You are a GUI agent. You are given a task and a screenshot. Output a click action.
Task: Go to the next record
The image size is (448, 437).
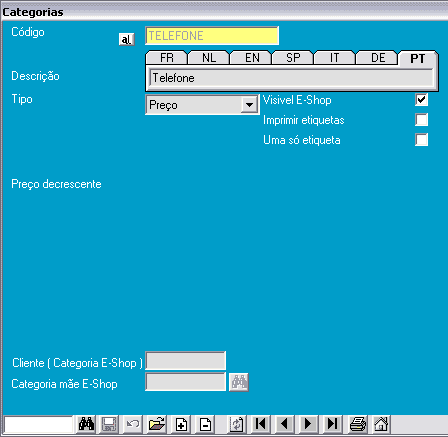[x=309, y=424]
